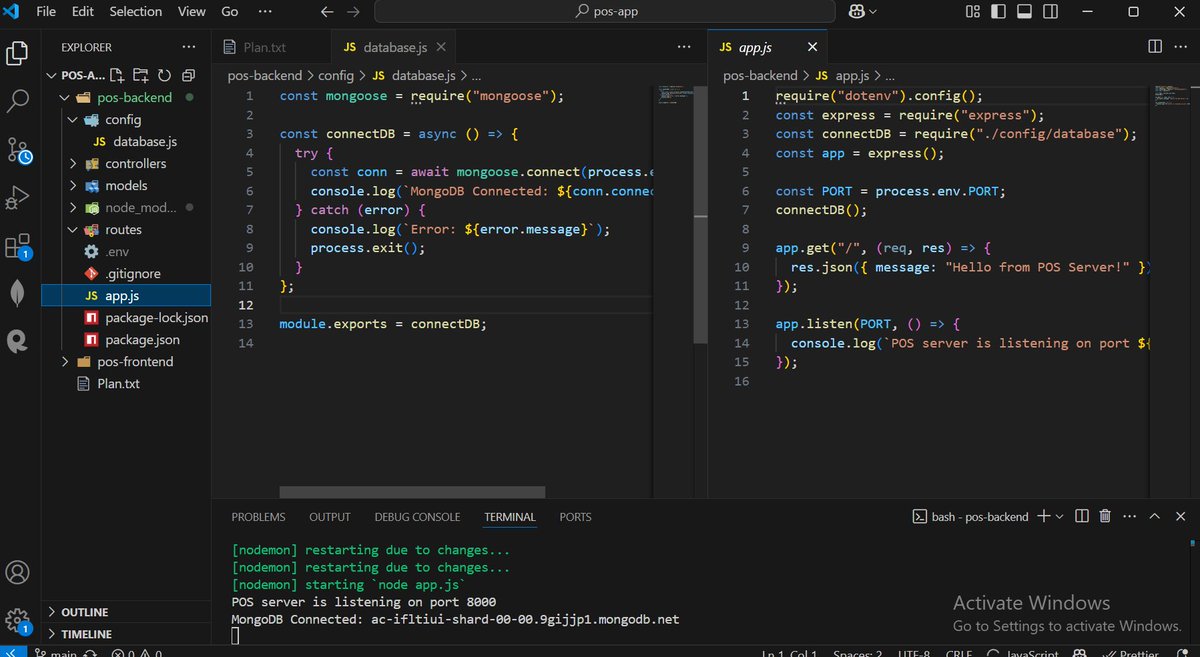Viewport: 1200px width, 657px height.
Task: Click the pos-app command center search box
Action: (605, 12)
